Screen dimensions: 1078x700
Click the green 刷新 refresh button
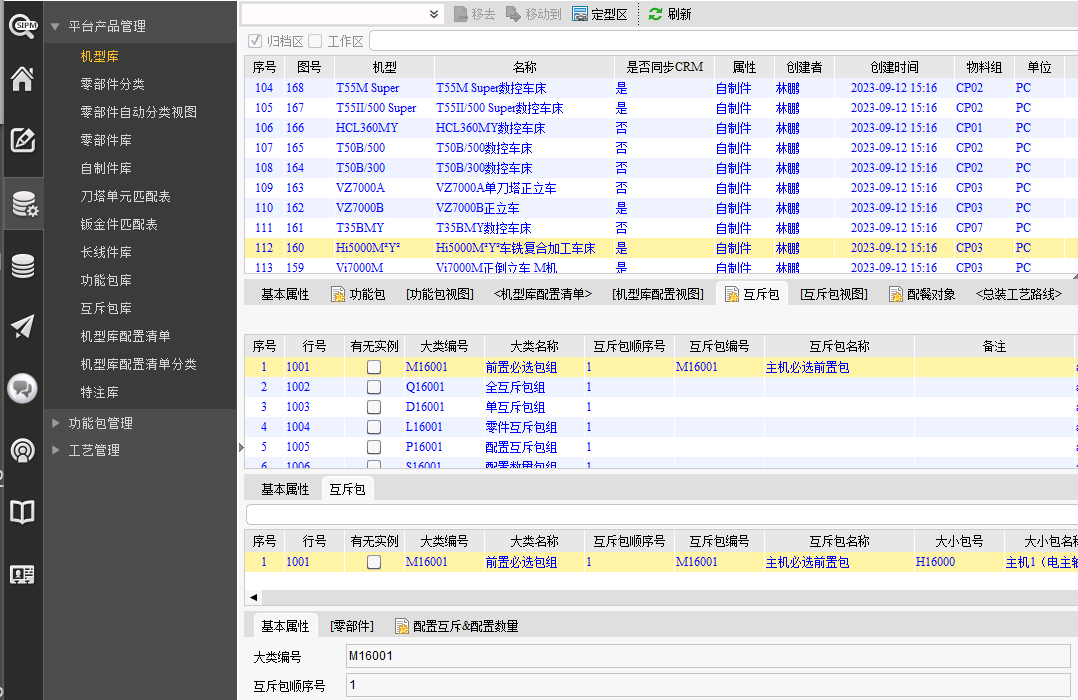click(669, 14)
